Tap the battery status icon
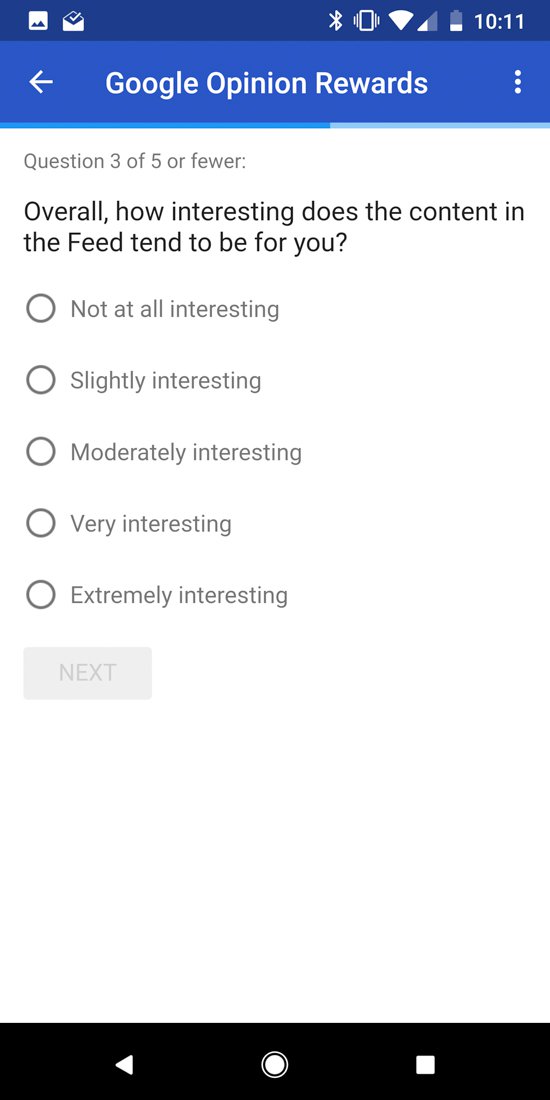 [x=456, y=22]
